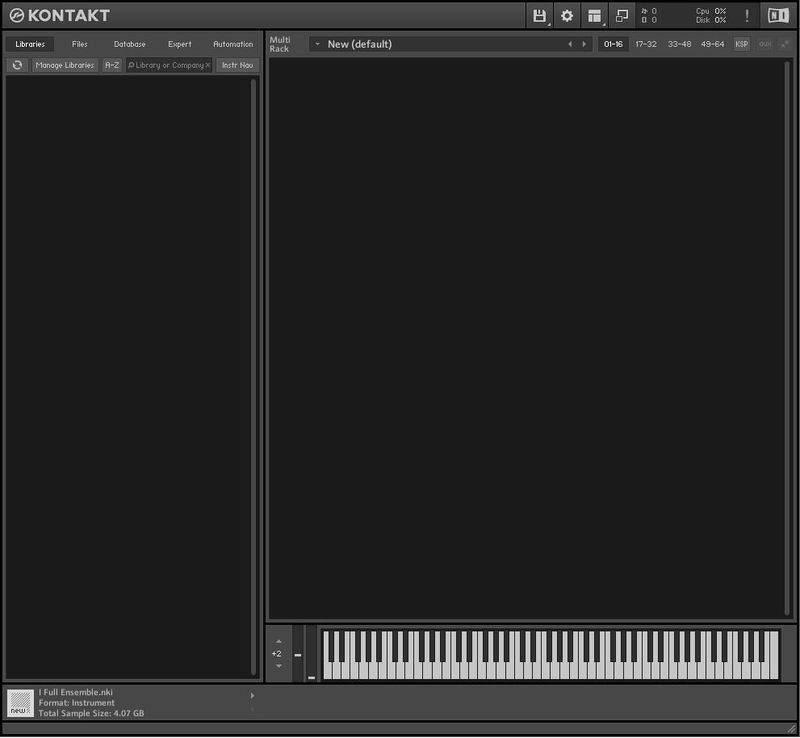The image size is (800, 738).
Task: Open the multi preset dropdown menu
Action: [x=317, y=44]
